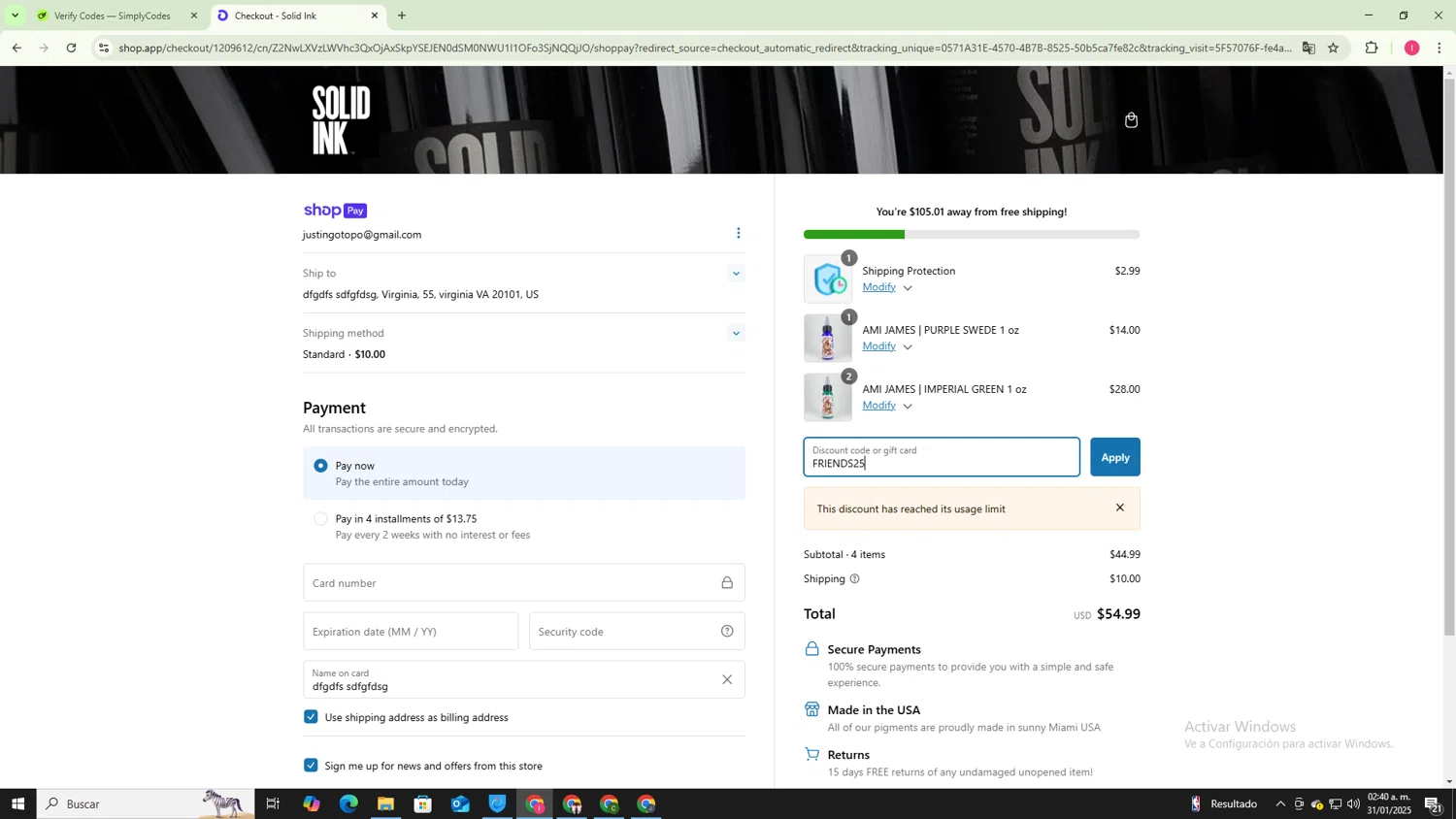Focus the Card number field
The height and width of the screenshot is (819, 1456).
point(524,582)
